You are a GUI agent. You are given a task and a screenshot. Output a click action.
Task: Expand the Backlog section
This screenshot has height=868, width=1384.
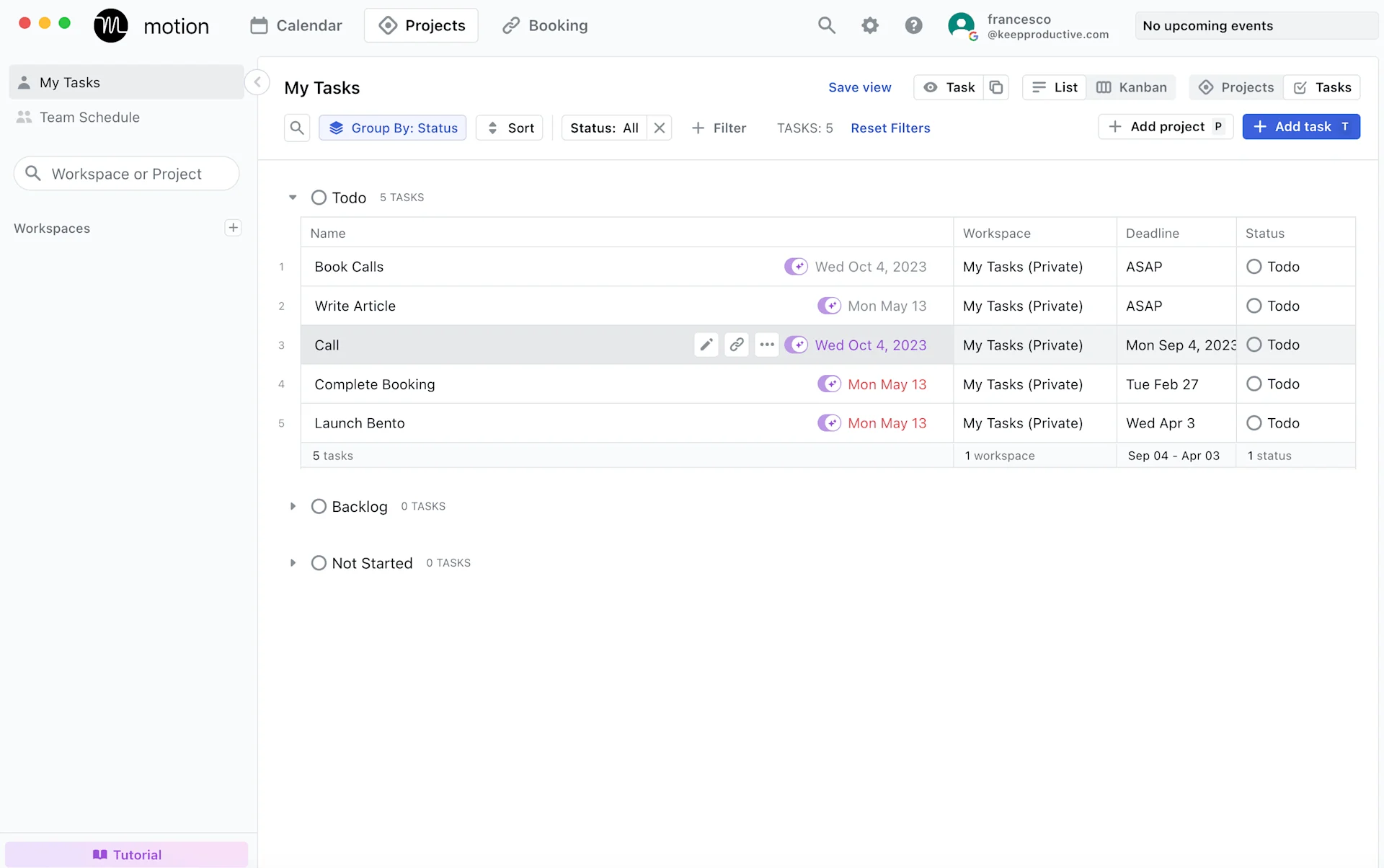click(293, 505)
